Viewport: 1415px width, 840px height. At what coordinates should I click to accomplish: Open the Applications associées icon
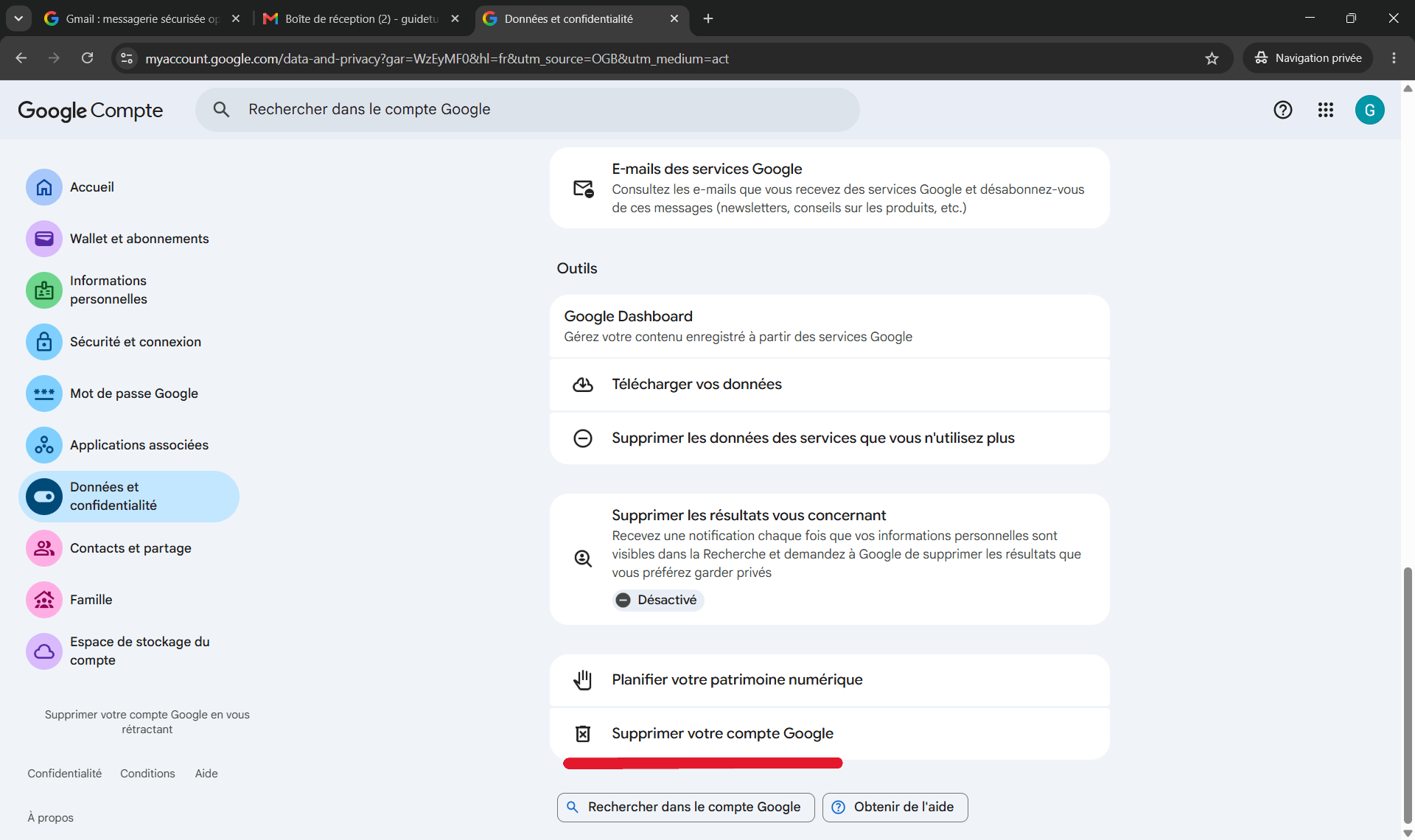click(x=44, y=445)
